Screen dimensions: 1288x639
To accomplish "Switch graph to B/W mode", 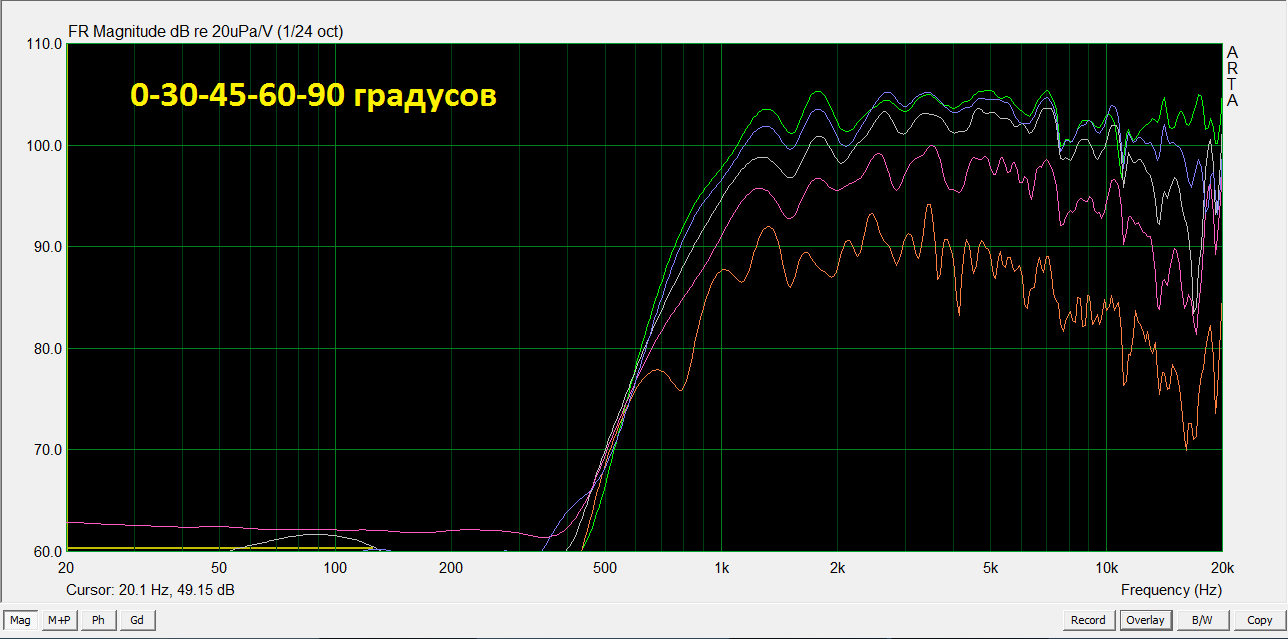I will click(x=1202, y=620).
